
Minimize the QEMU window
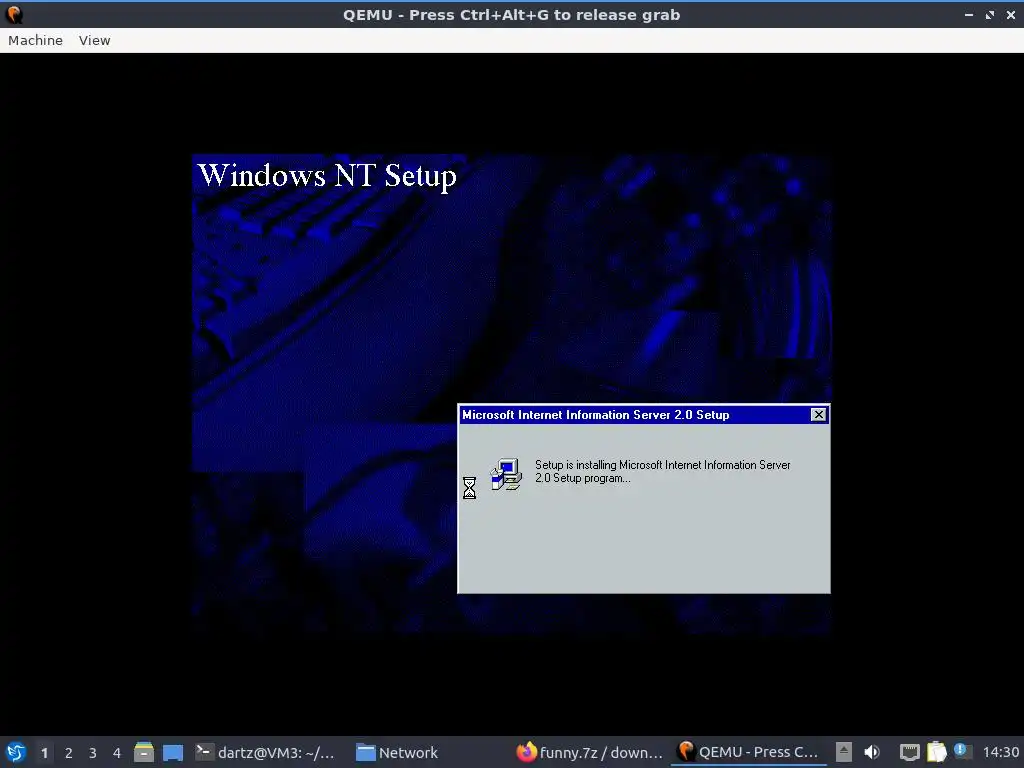point(968,14)
